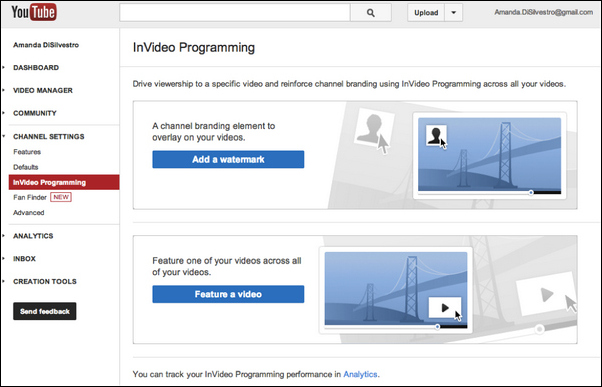Follow the Analytics link in footer text
This screenshot has height=387, width=602.
click(x=360, y=374)
